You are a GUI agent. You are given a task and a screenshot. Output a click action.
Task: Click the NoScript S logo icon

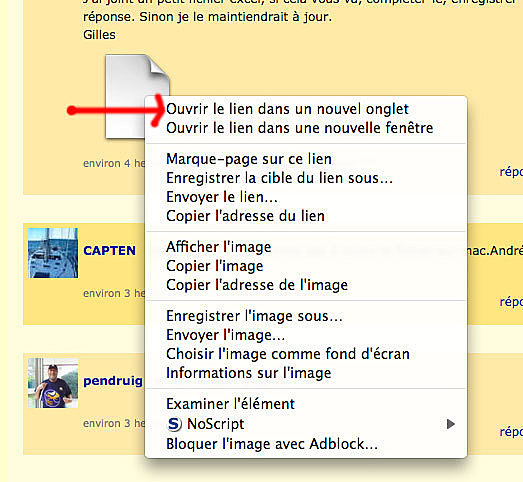(x=174, y=424)
